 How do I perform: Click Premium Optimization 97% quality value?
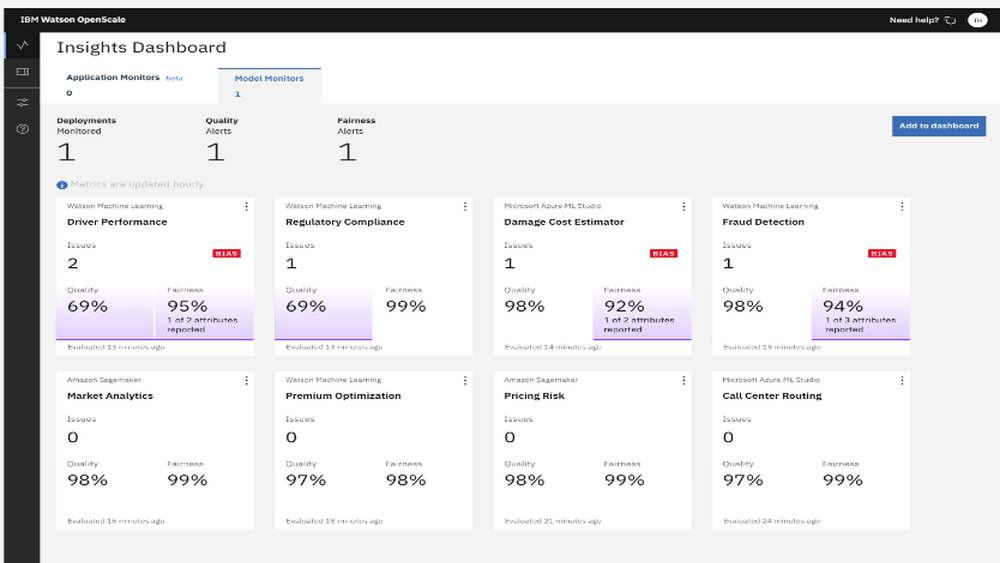pos(305,481)
